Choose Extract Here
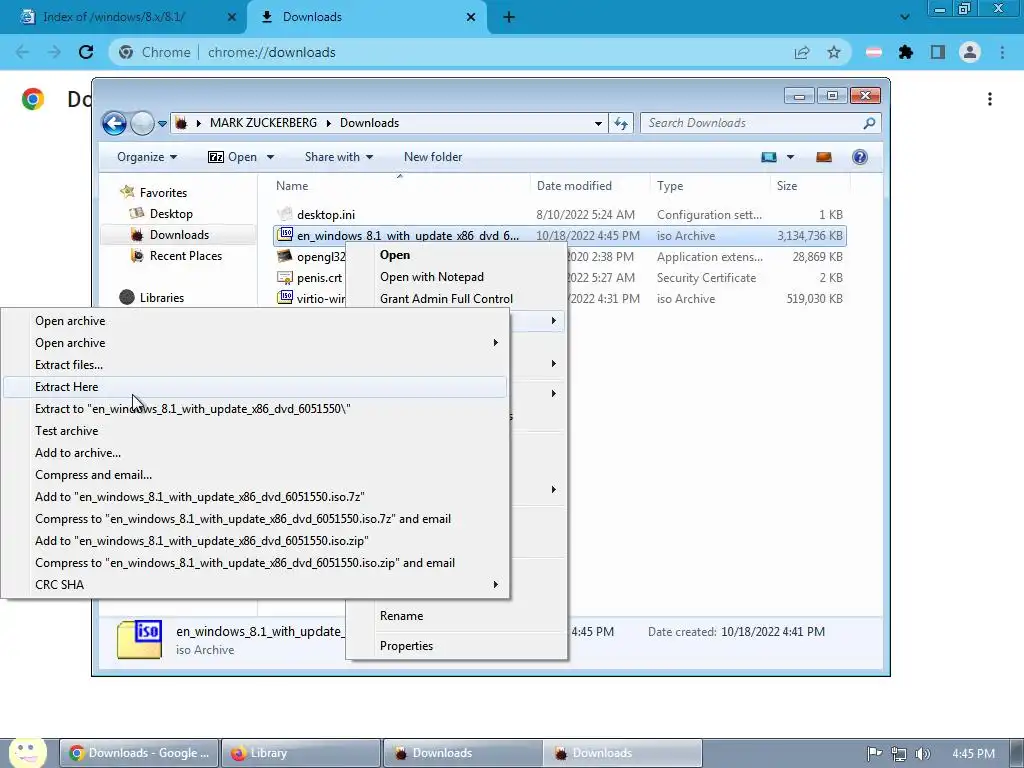Viewport: 1024px width, 768px height. tap(255, 387)
